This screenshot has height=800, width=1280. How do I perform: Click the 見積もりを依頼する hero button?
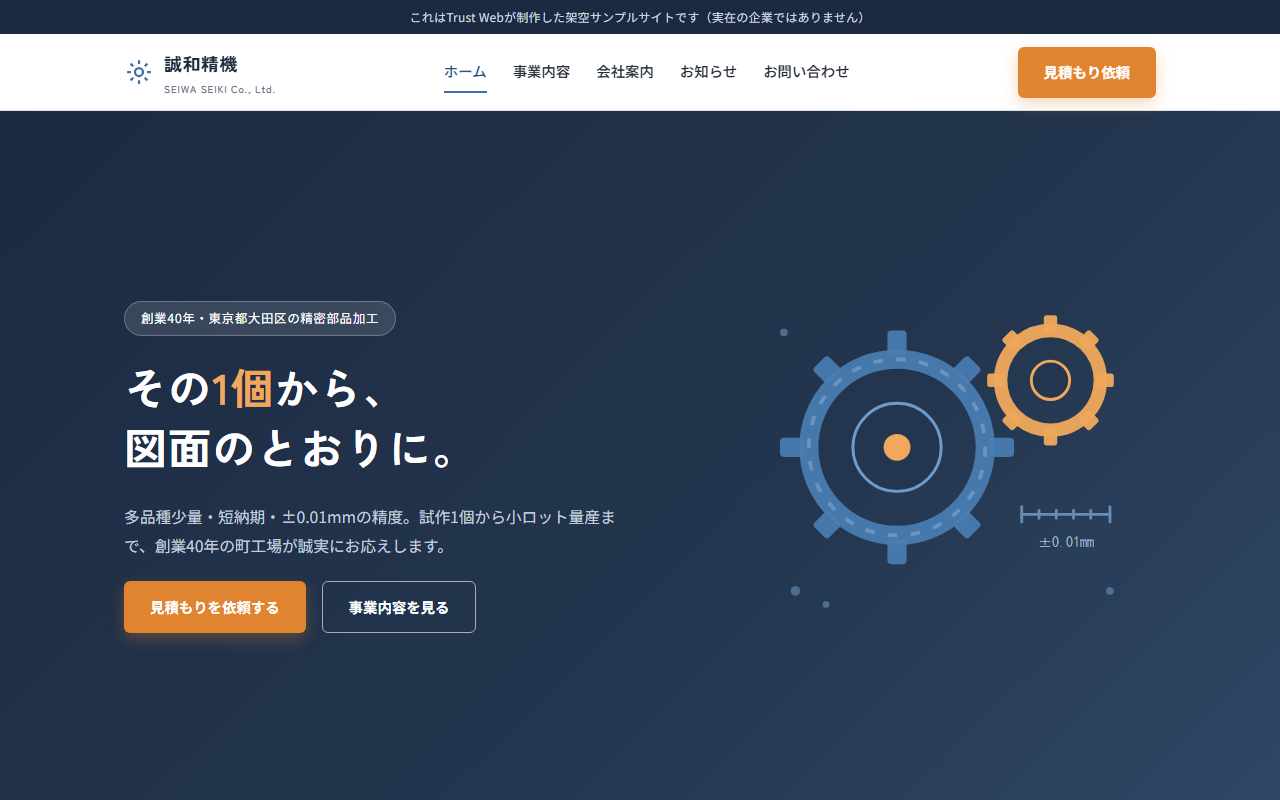[215, 607]
